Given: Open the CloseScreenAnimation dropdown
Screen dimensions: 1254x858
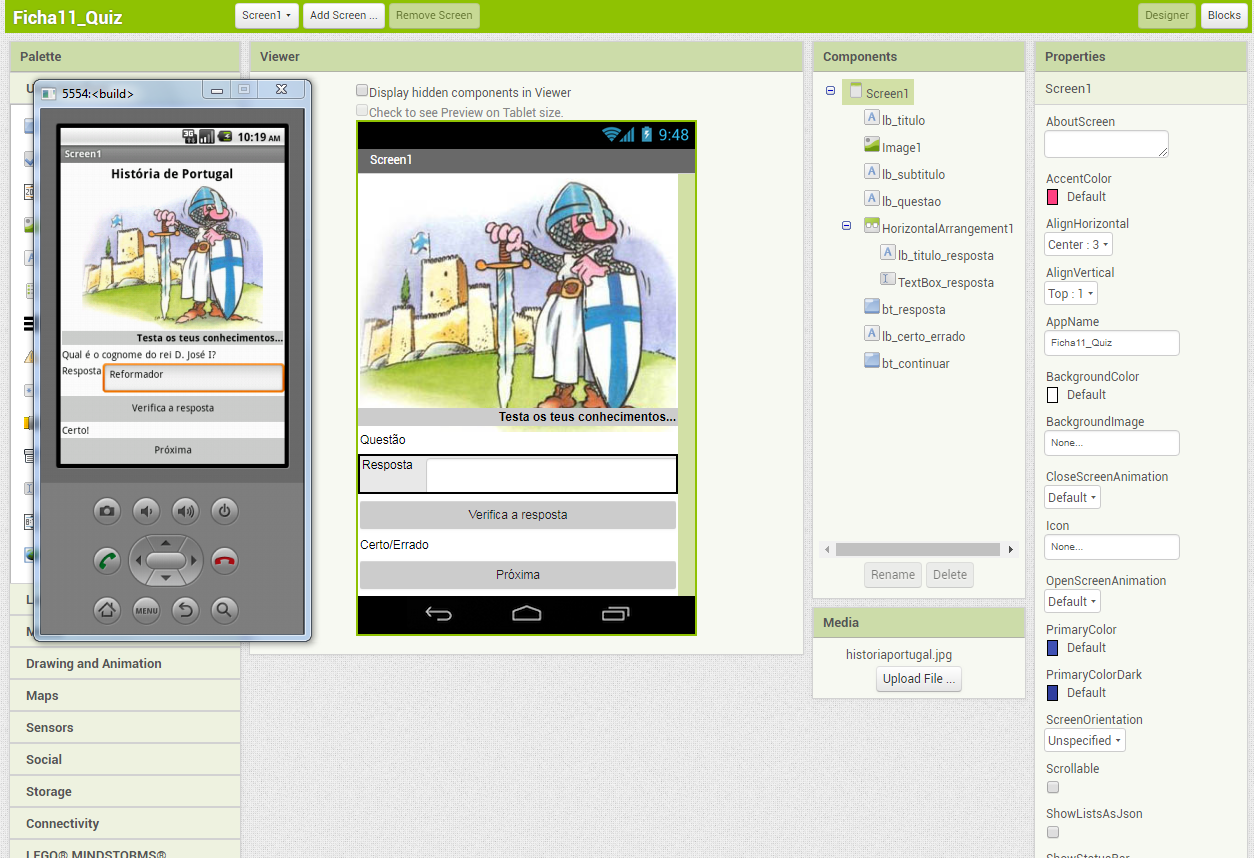Looking at the screenshot, I should (x=1072, y=497).
